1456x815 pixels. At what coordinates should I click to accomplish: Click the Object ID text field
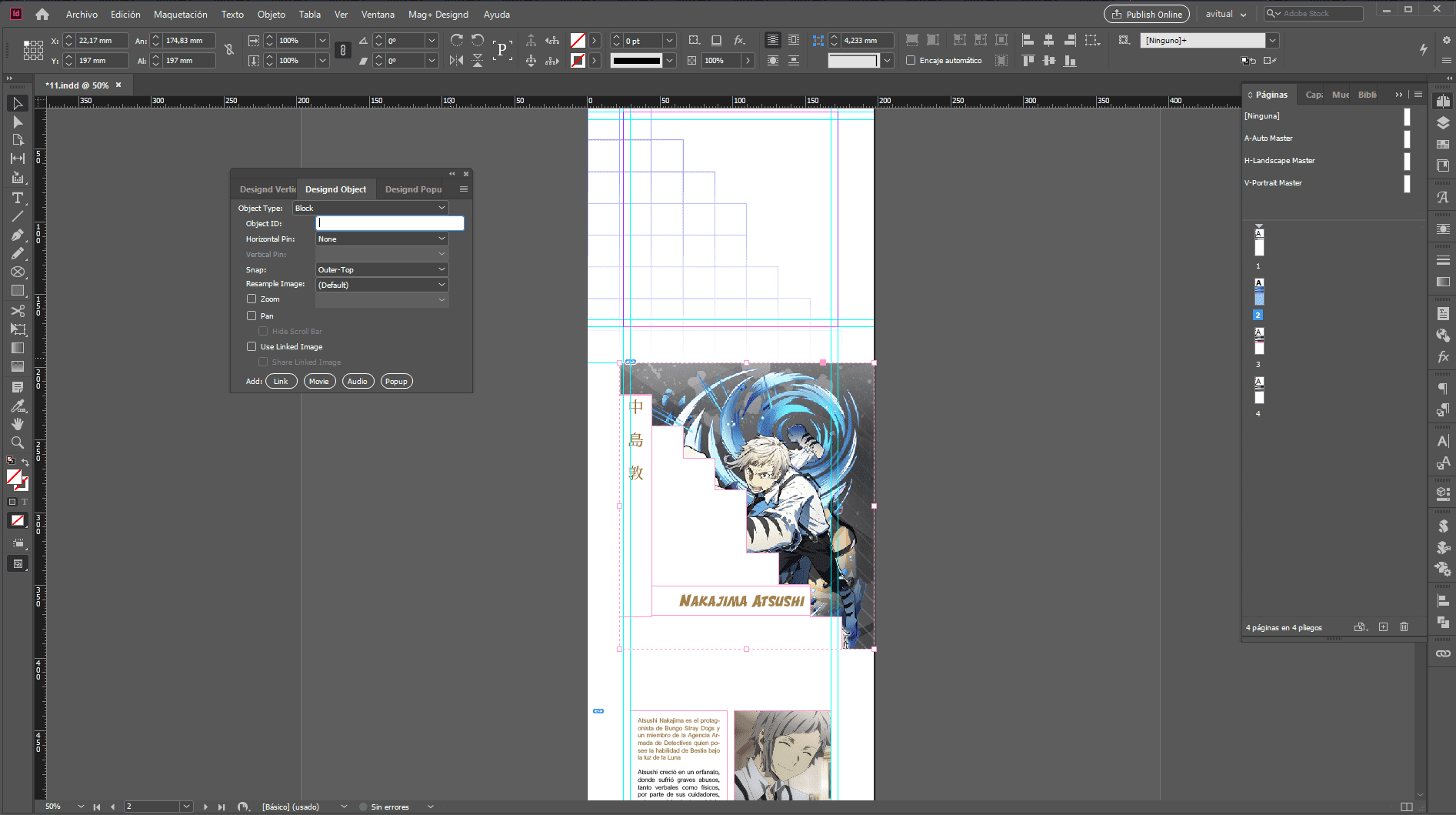click(390, 223)
